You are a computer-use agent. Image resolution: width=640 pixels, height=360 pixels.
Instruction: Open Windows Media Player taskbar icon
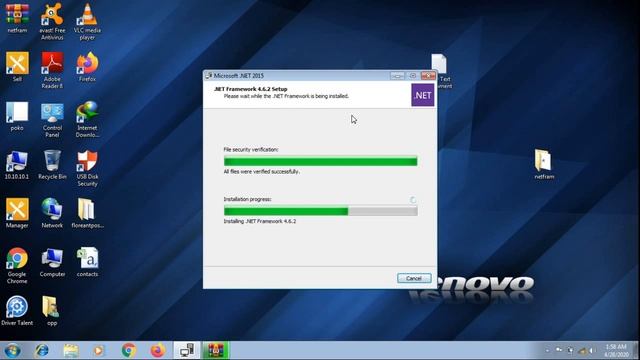point(99,351)
